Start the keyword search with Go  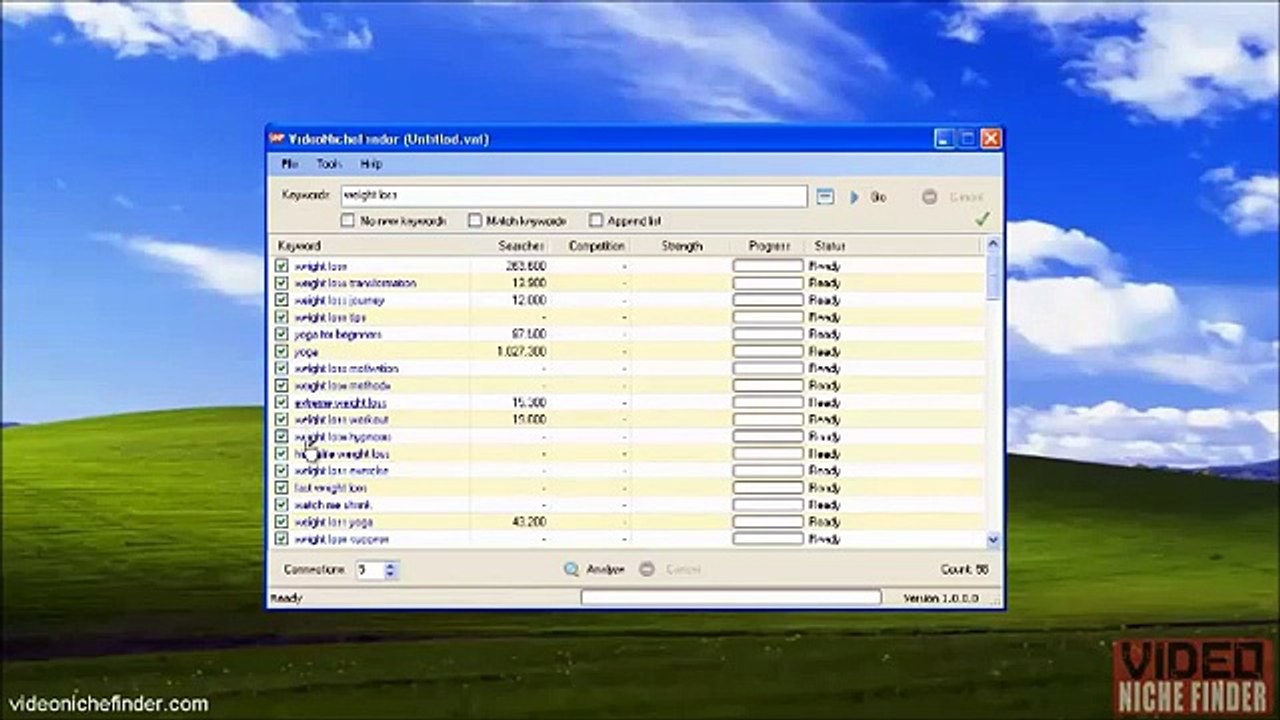(868, 197)
